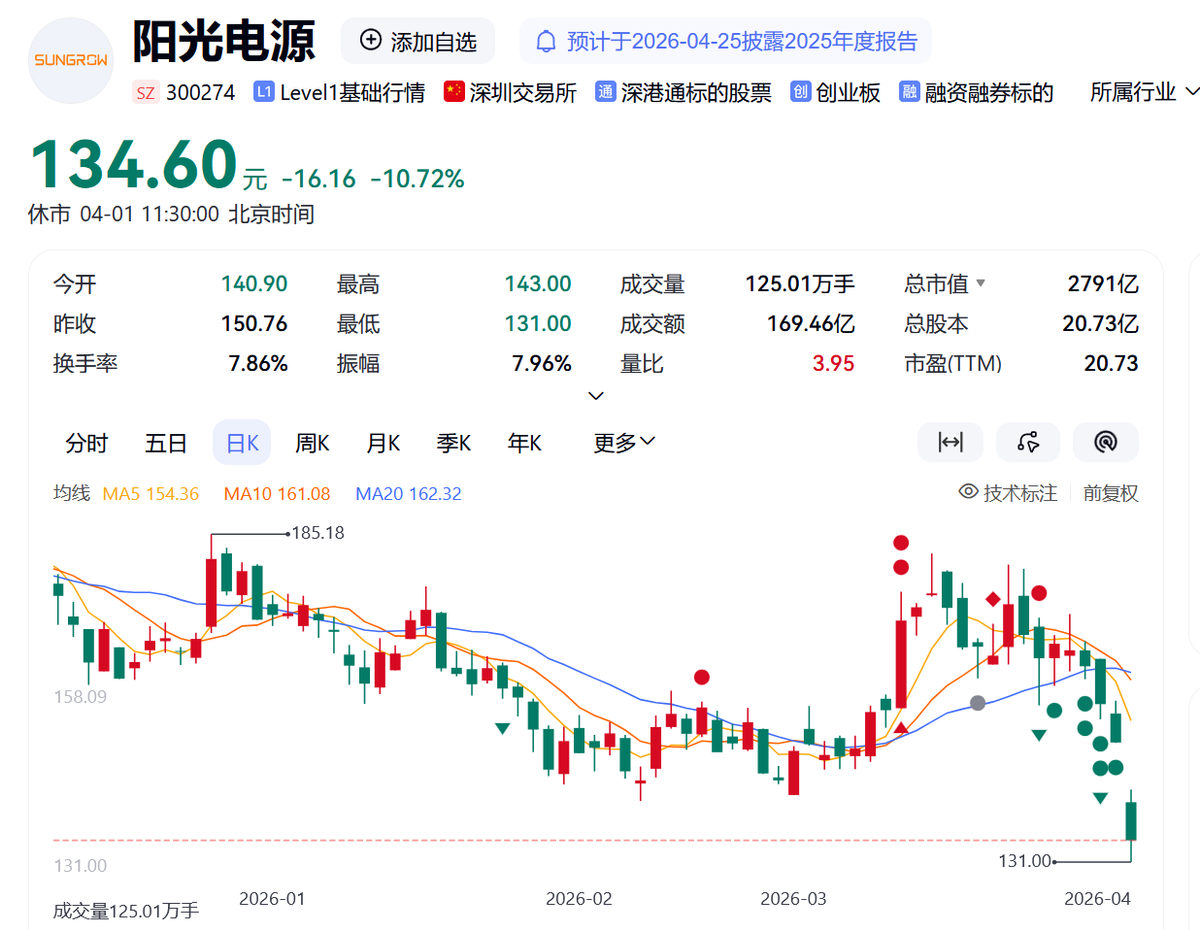Switch to 五日 chart tab
This screenshot has width=1200, height=930.
click(x=166, y=443)
